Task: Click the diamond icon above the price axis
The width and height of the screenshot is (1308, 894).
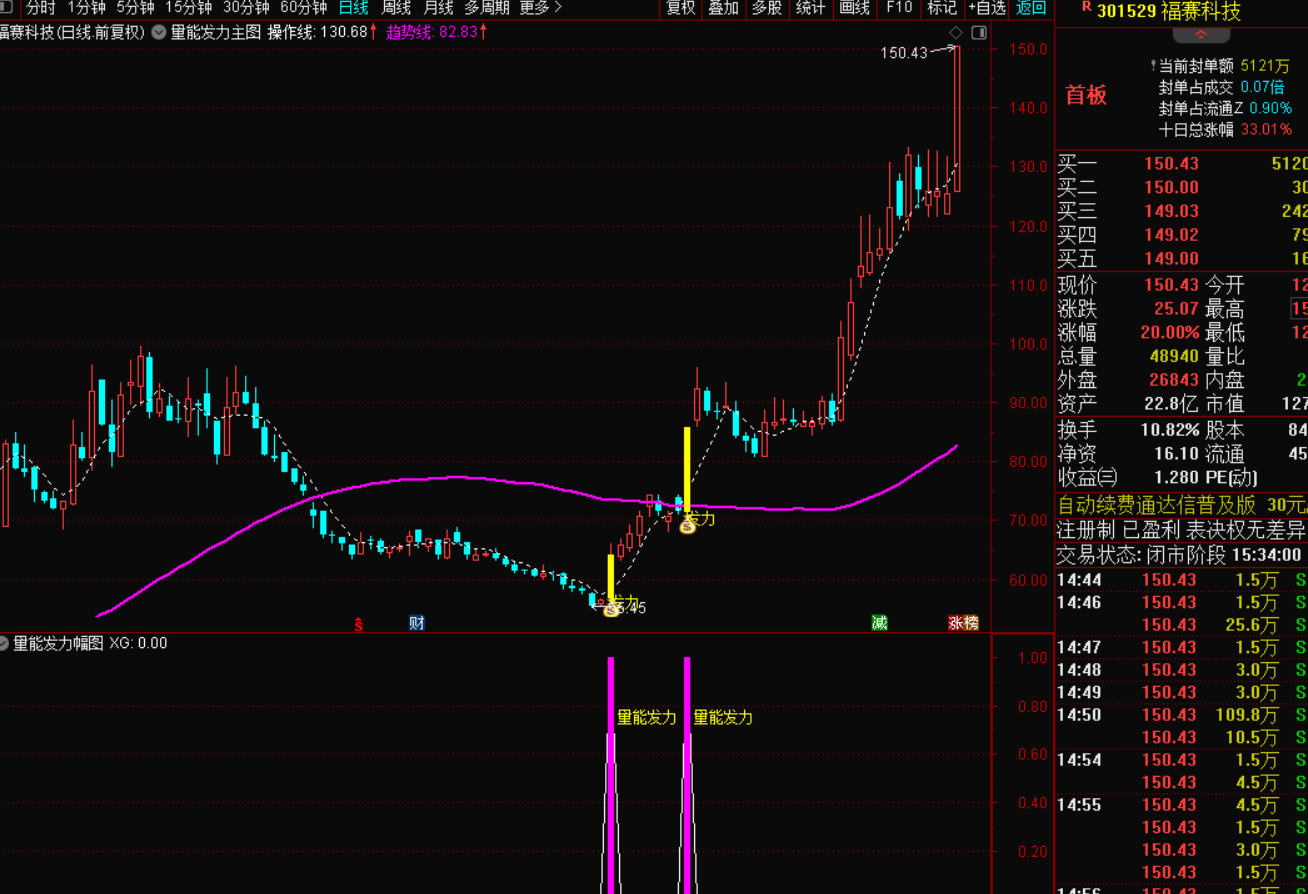Action: (x=957, y=33)
